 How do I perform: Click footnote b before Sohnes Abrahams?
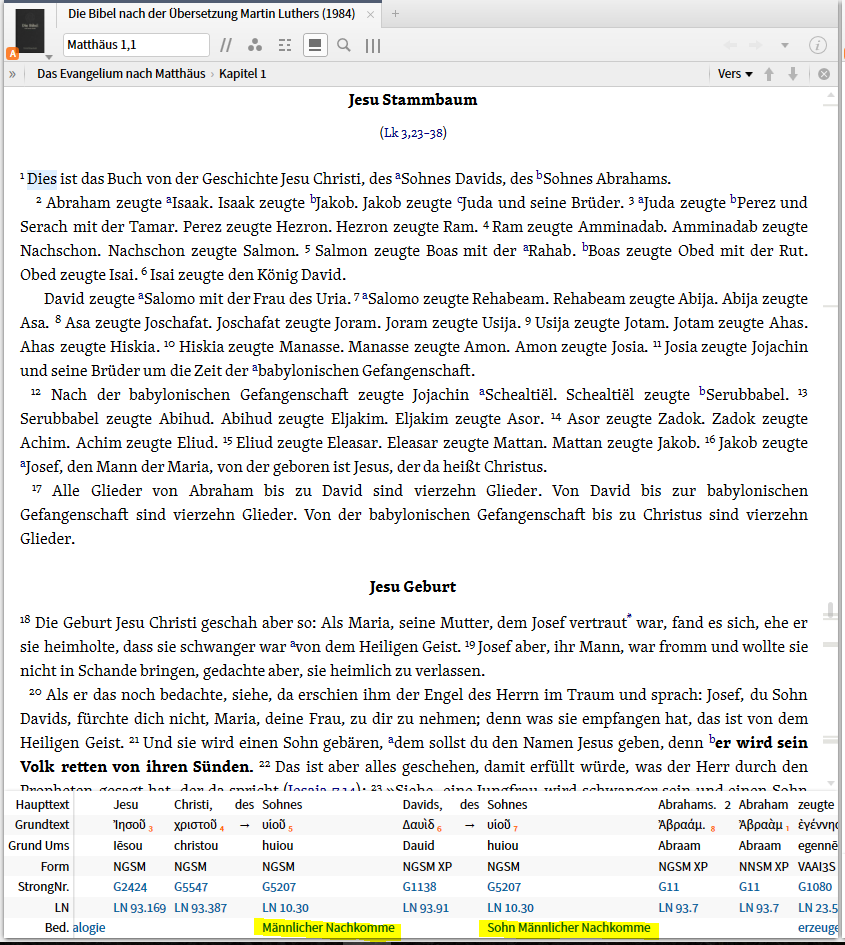coord(539,176)
